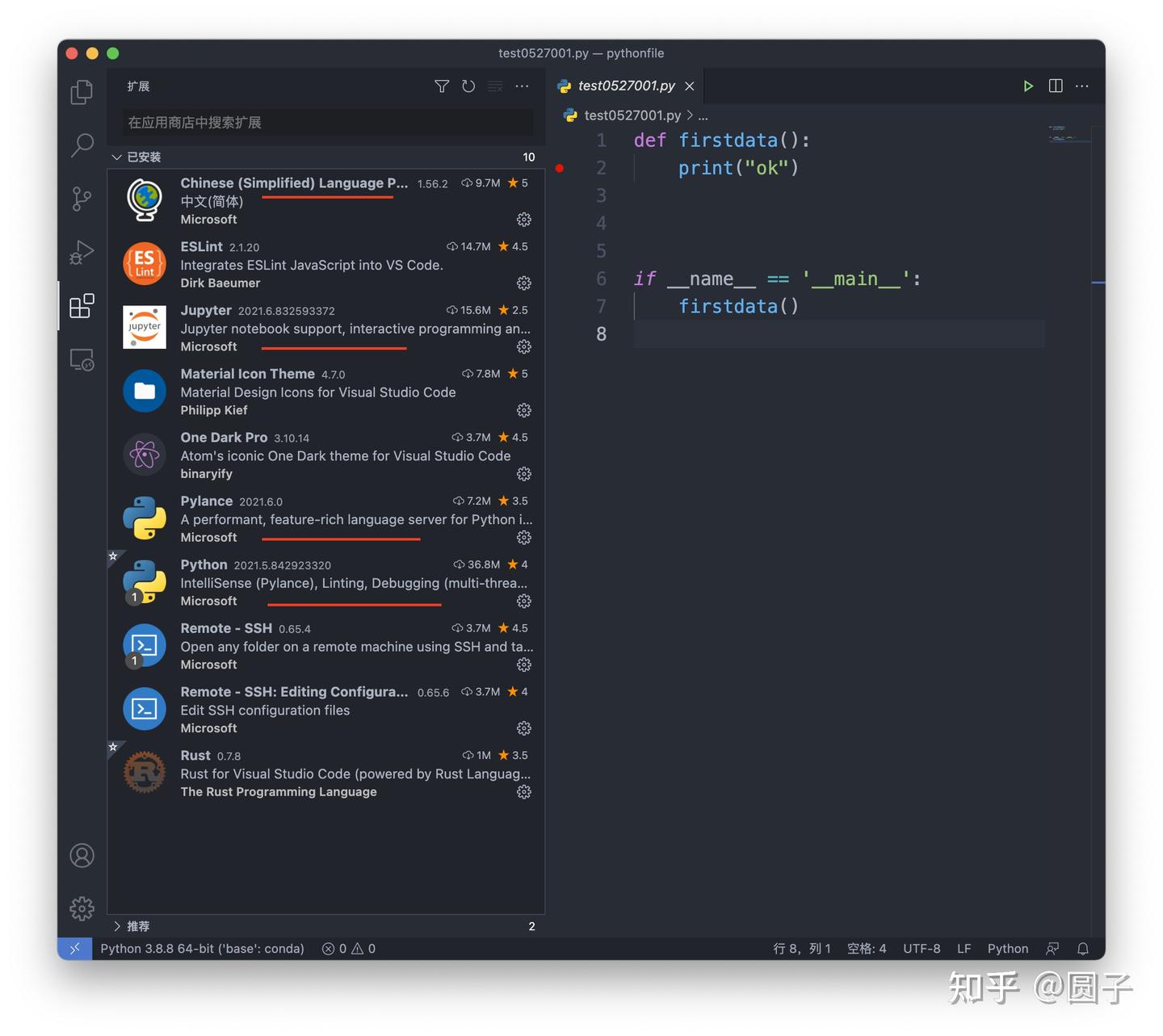The image size is (1163, 1036).
Task: Filter the installed extensions list
Action: (x=442, y=86)
